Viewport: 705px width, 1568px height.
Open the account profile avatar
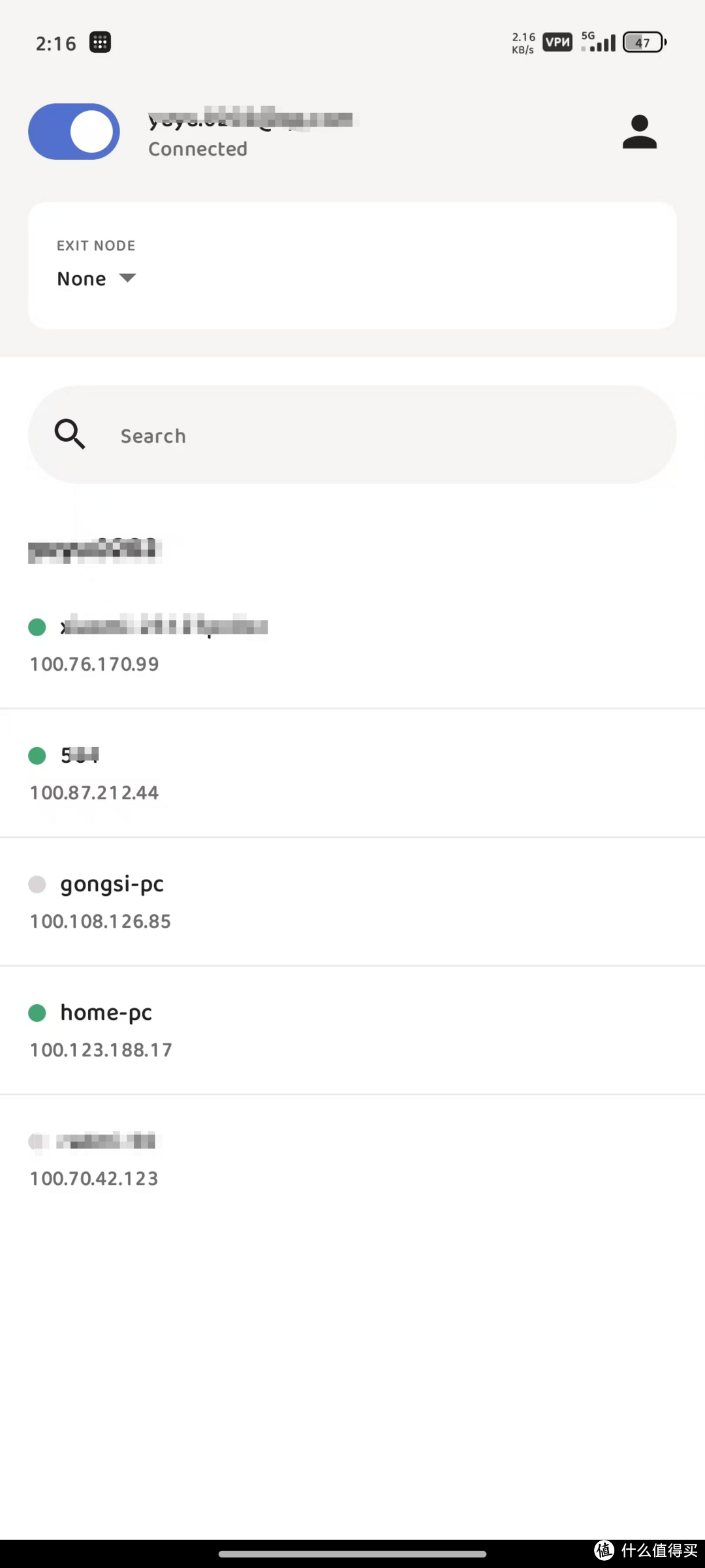[x=639, y=131]
